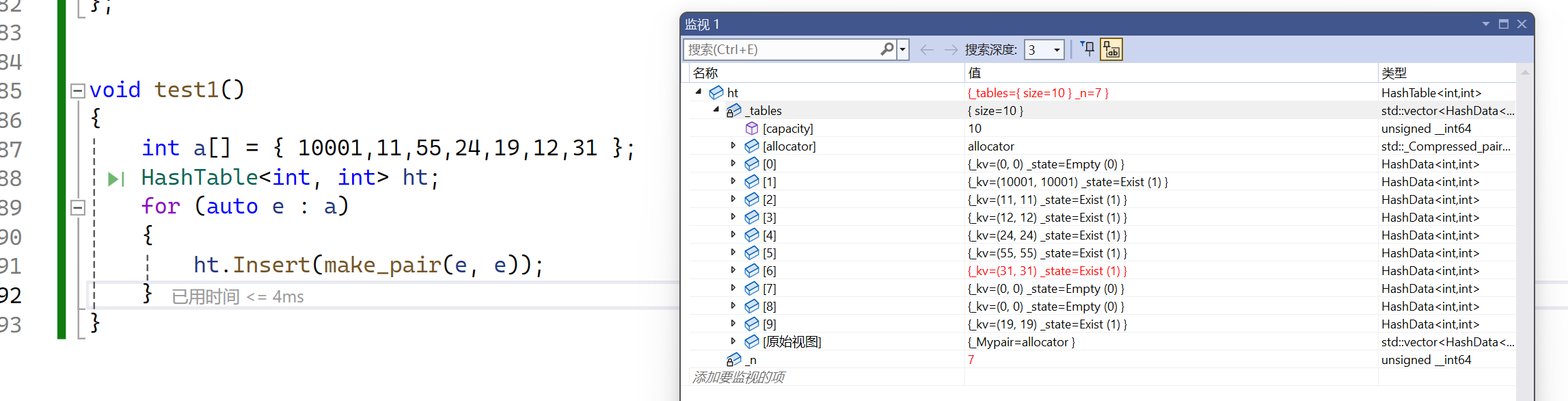Click the pin toolbar icon in watch window
Viewport: 1568px width, 401px height.
point(1087,49)
